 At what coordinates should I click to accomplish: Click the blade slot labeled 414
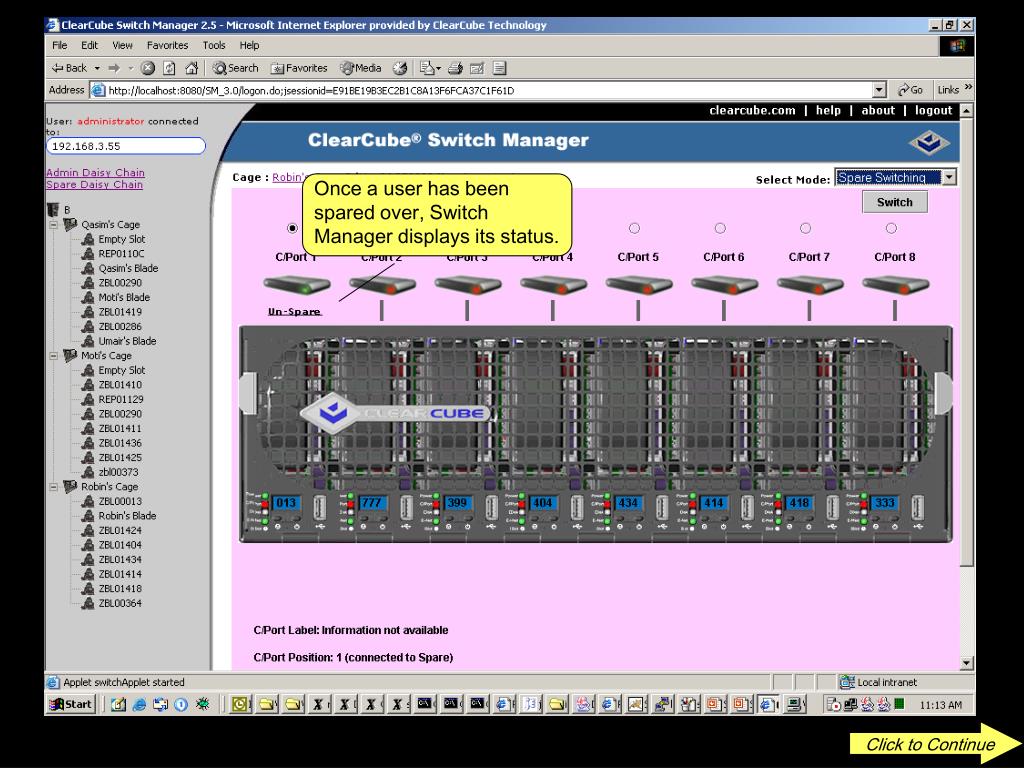pos(713,503)
